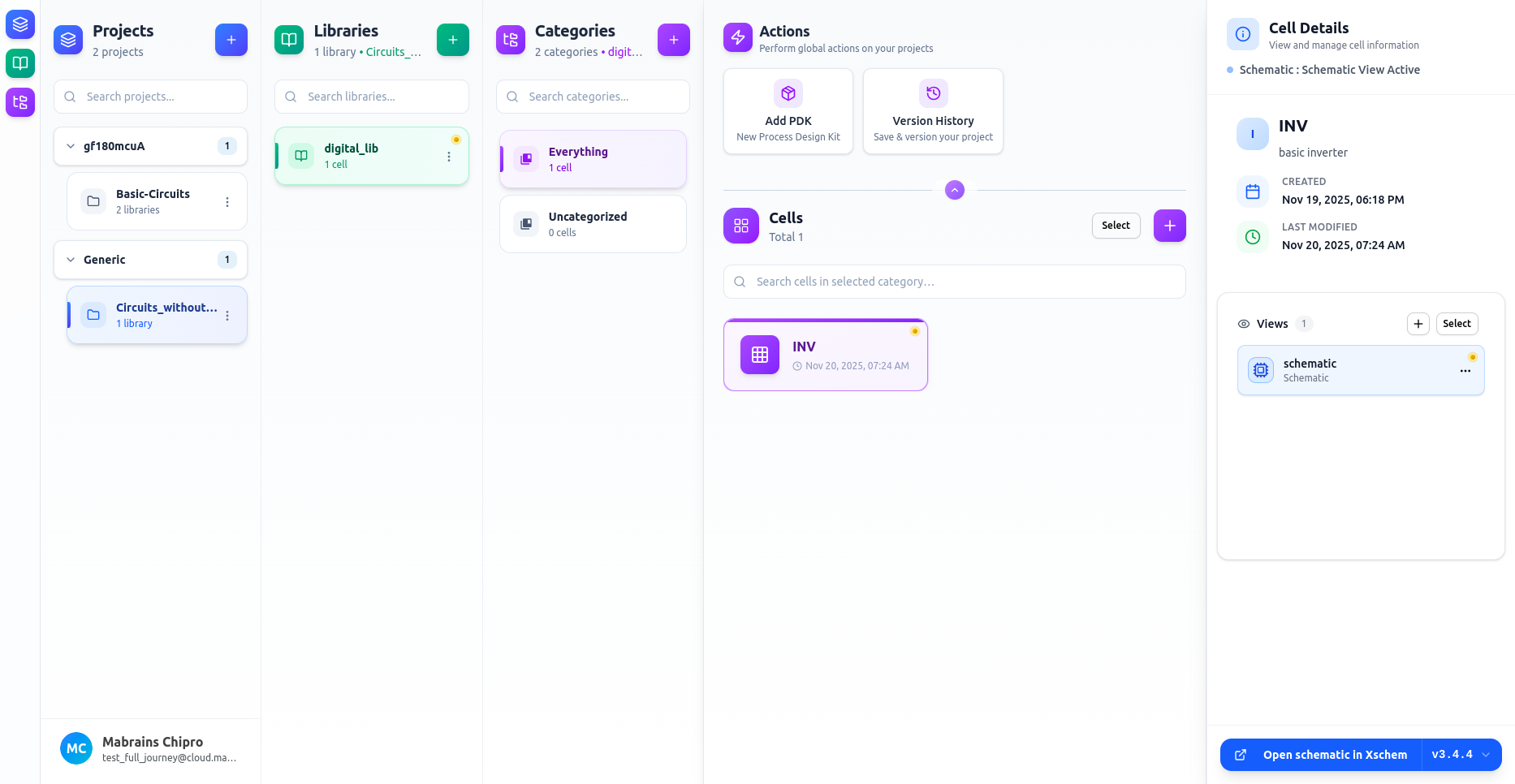Click the Cell Details info icon
1515x784 pixels.
coord(1242,33)
